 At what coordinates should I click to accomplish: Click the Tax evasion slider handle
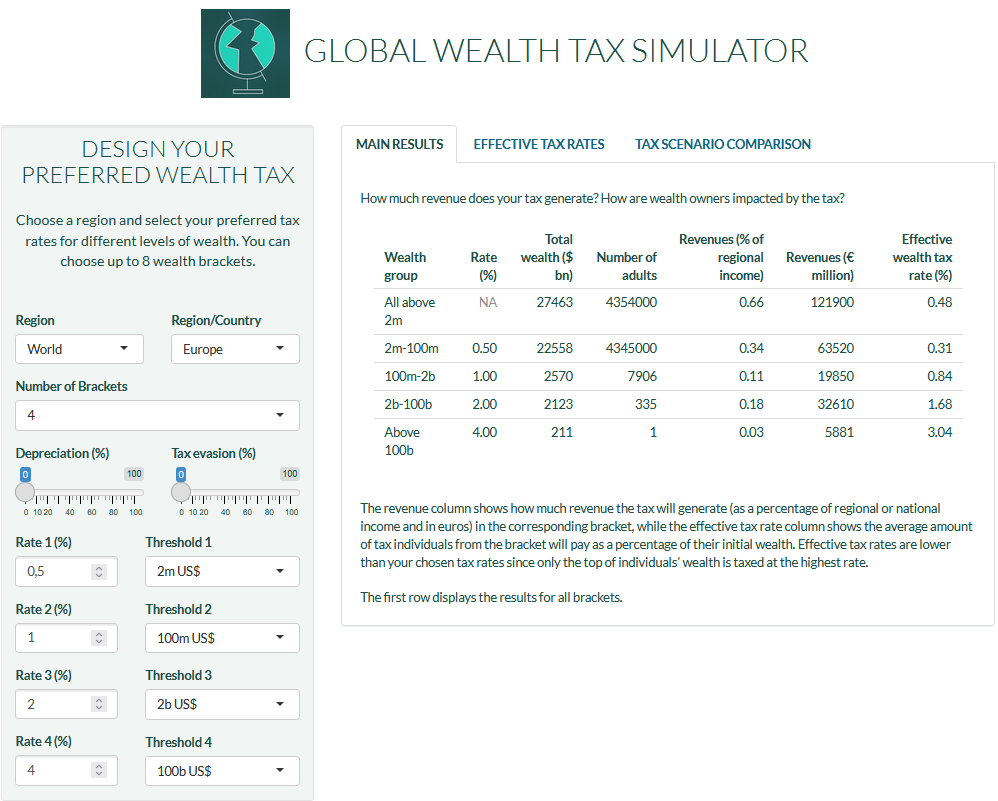(x=181, y=493)
